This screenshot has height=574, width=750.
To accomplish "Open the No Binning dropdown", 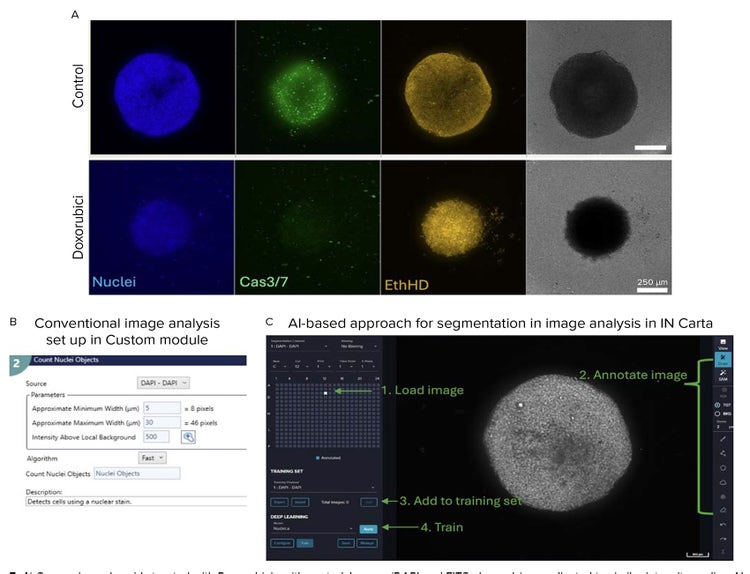I will pyautogui.click(x=359, y=346).
